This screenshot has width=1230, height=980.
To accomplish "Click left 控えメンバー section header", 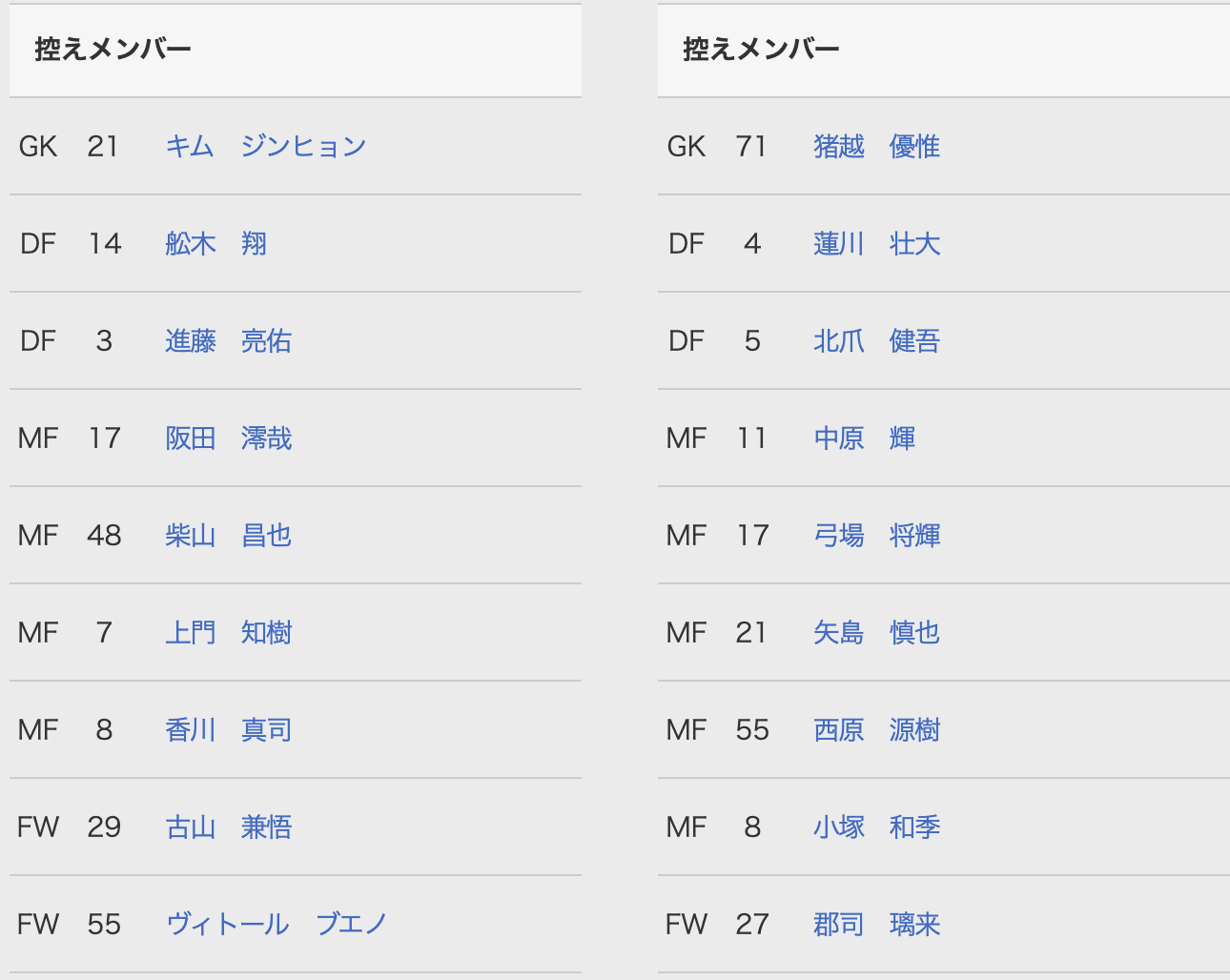I will point(113,50).
